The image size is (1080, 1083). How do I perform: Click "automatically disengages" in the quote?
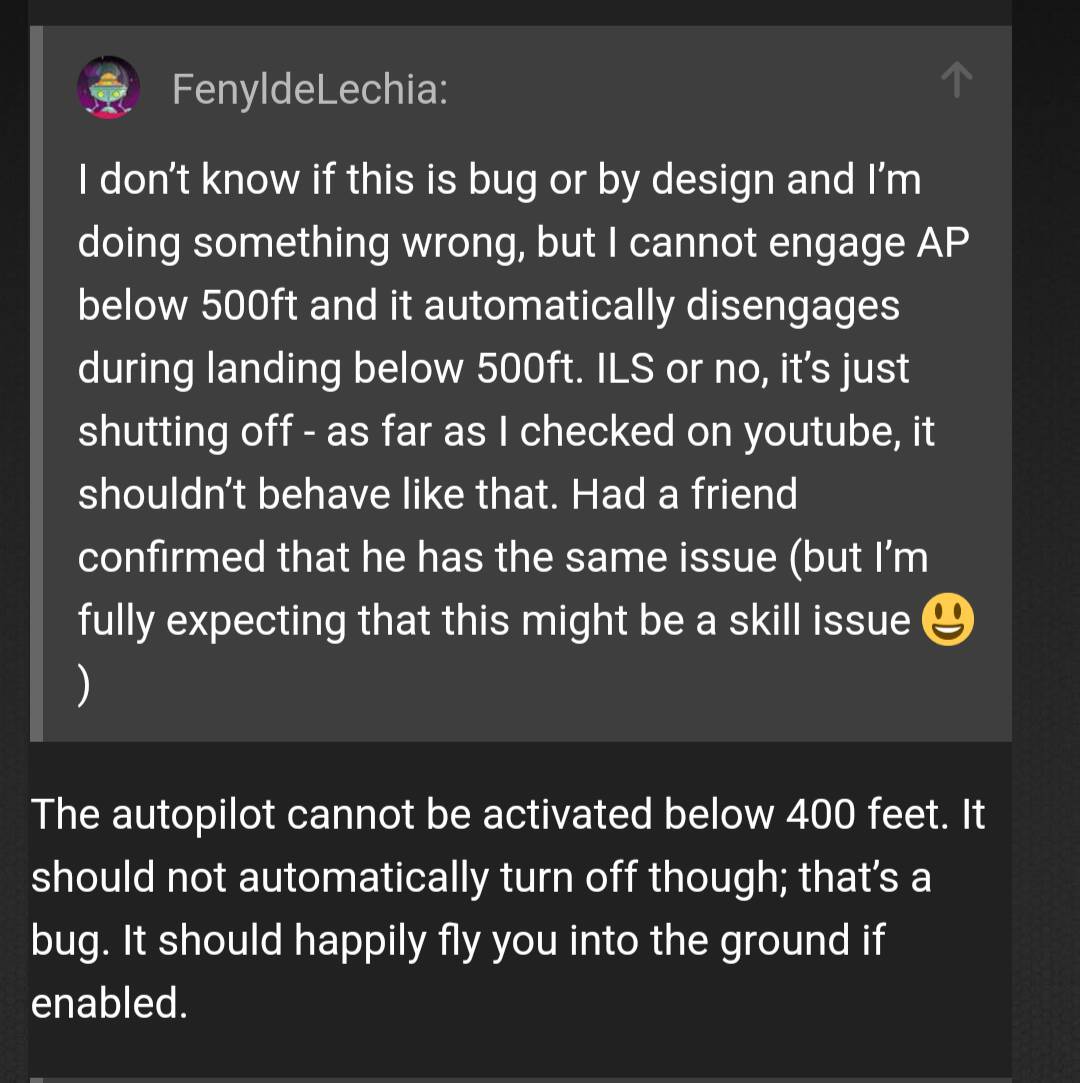[662, 307]
